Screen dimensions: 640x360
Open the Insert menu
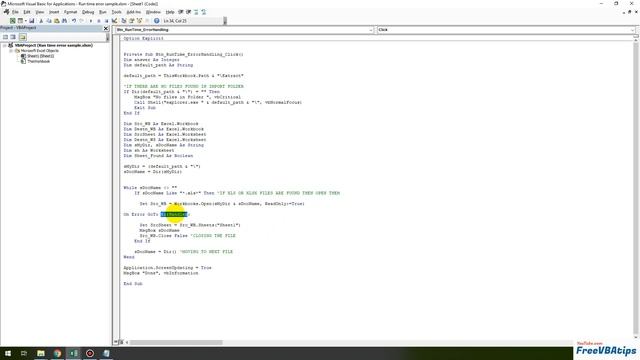point(54,12)
